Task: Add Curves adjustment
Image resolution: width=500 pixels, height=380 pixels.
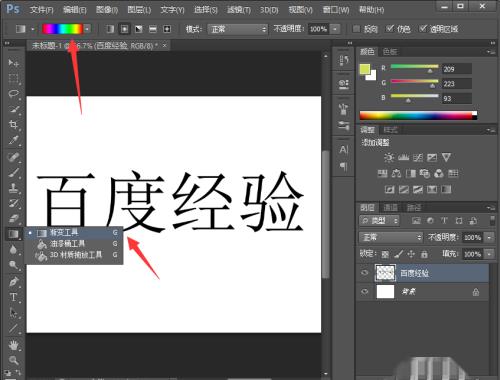Action: coord(418,157)
